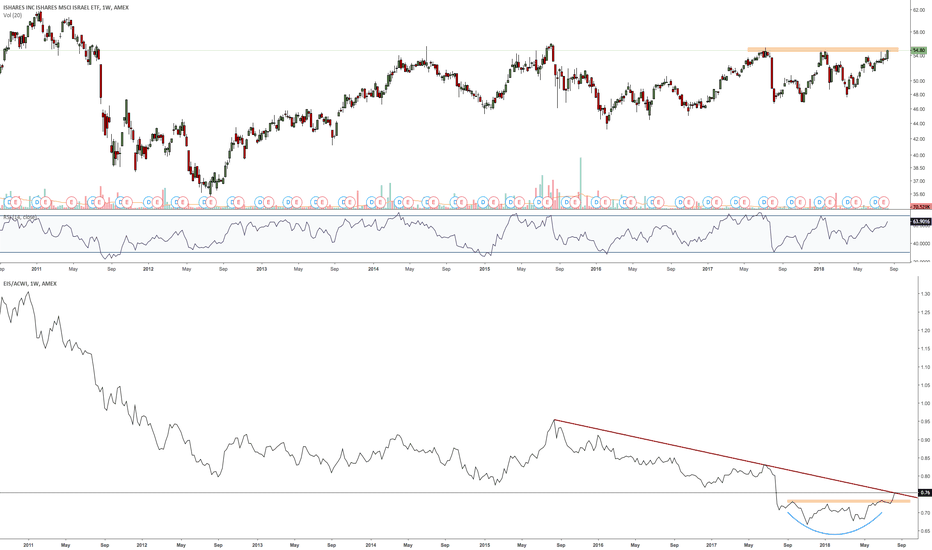Click the Vol (20) indicator label
Screen dimensions: 932x550
[x=12, y=15]
